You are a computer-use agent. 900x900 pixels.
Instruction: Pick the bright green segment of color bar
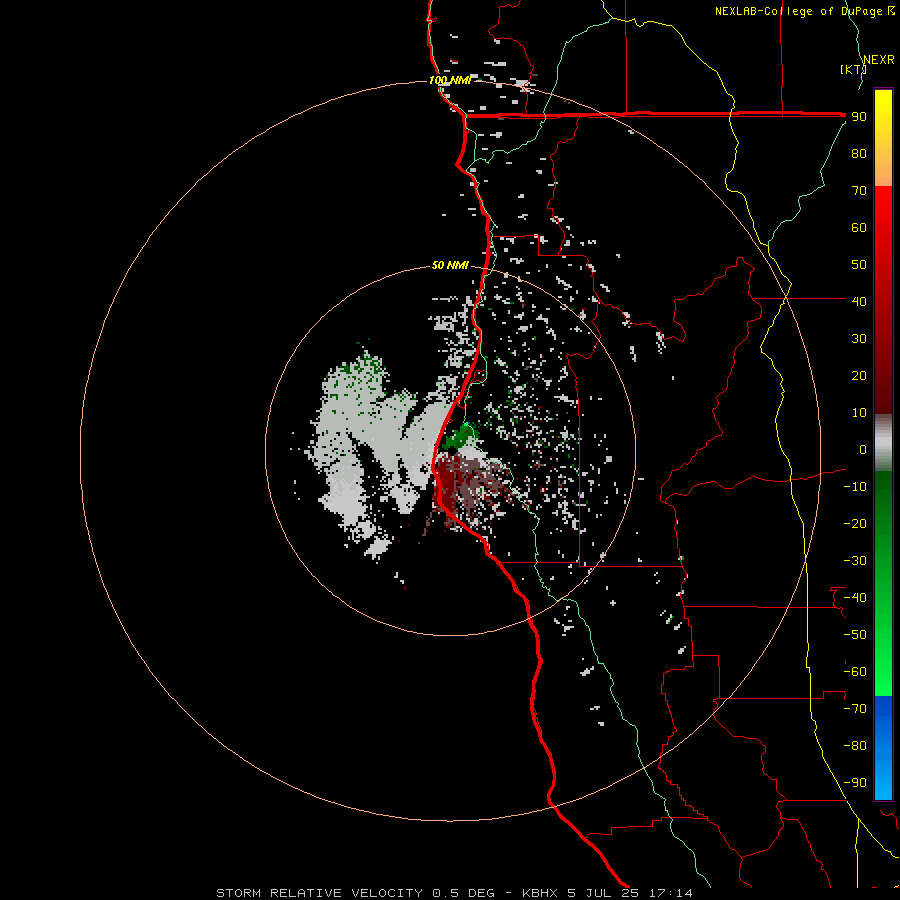coord(883,660)
